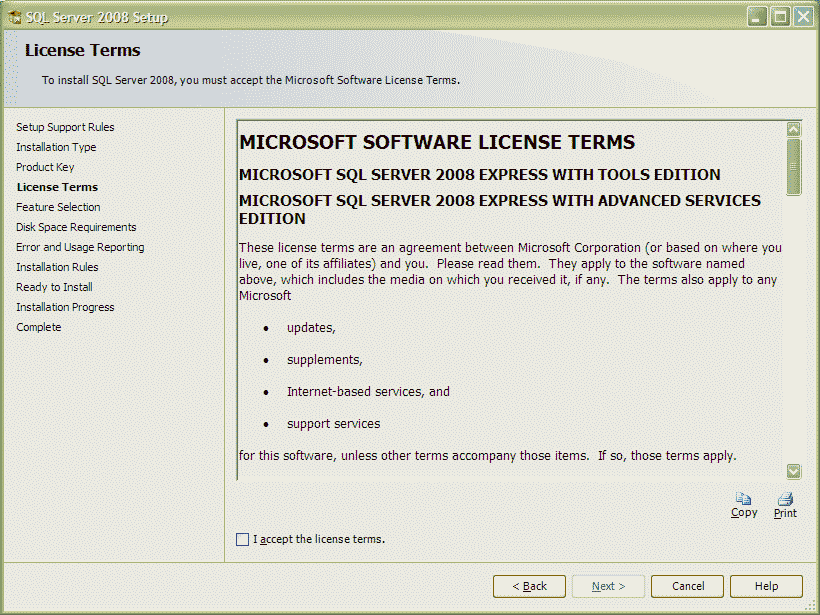Viewport: 820px width, 615px height.
Task: Maximize the SQL Server 2008 Setup window
Action: 780,17
